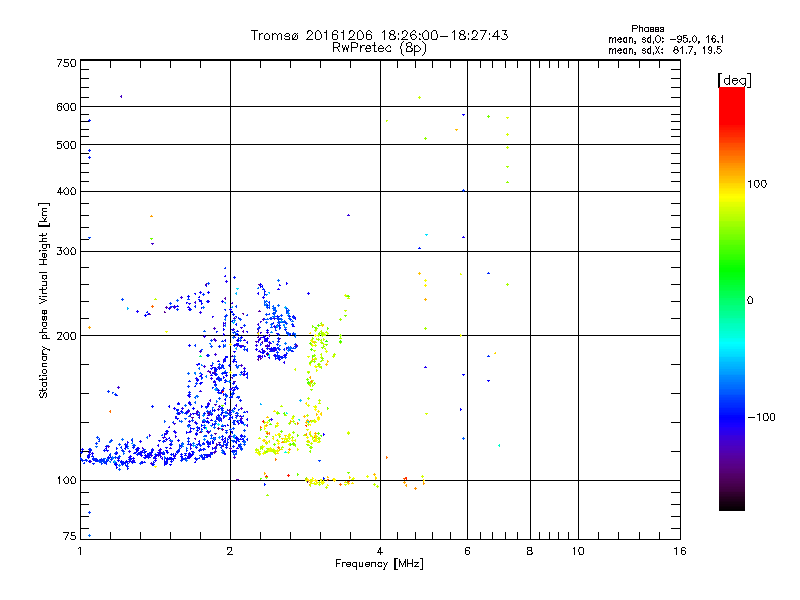This screenshot has width=800, height=600.
Task: Click the '400' y-axis tick label
Action: pos(66,191)
